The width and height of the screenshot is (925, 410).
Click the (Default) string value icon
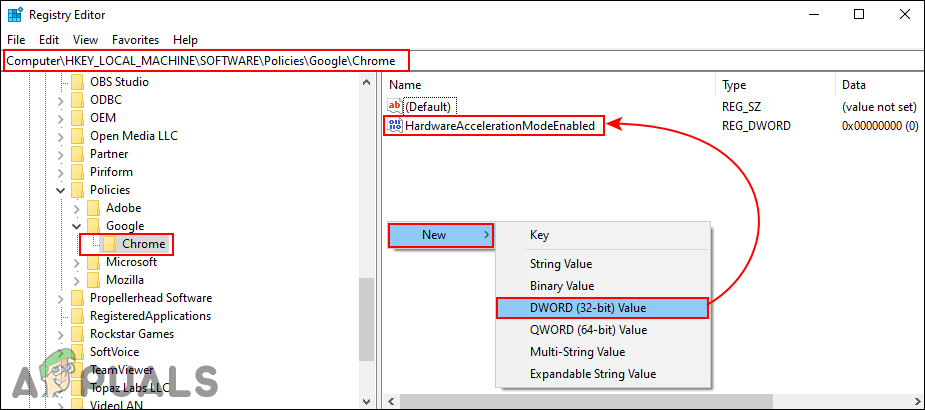[x=394, y=106]
